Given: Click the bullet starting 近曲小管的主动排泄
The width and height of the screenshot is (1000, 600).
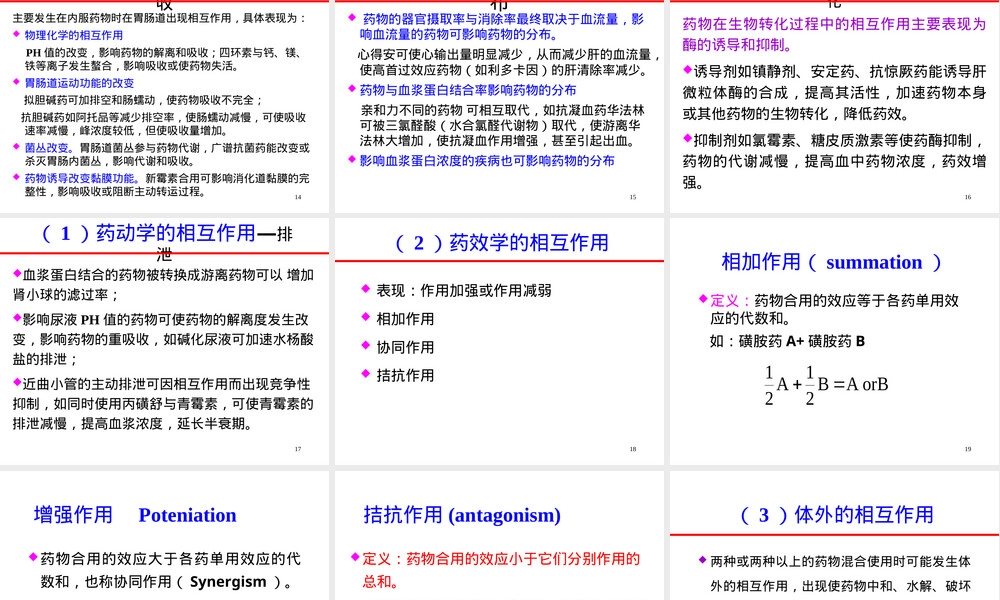Looking at the screenshot, I should point(163,404).
